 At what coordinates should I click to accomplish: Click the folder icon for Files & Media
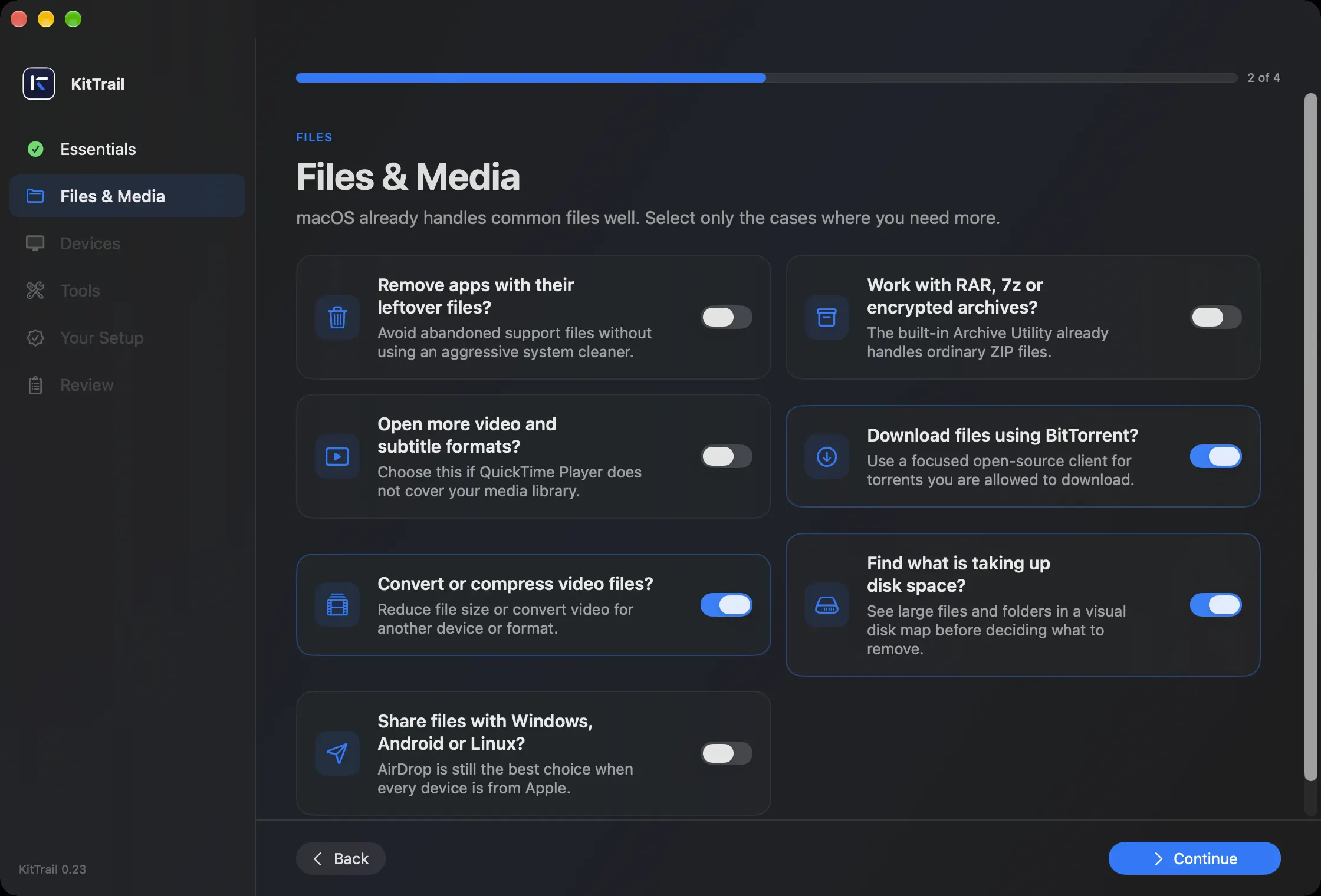tap(35, 196)
